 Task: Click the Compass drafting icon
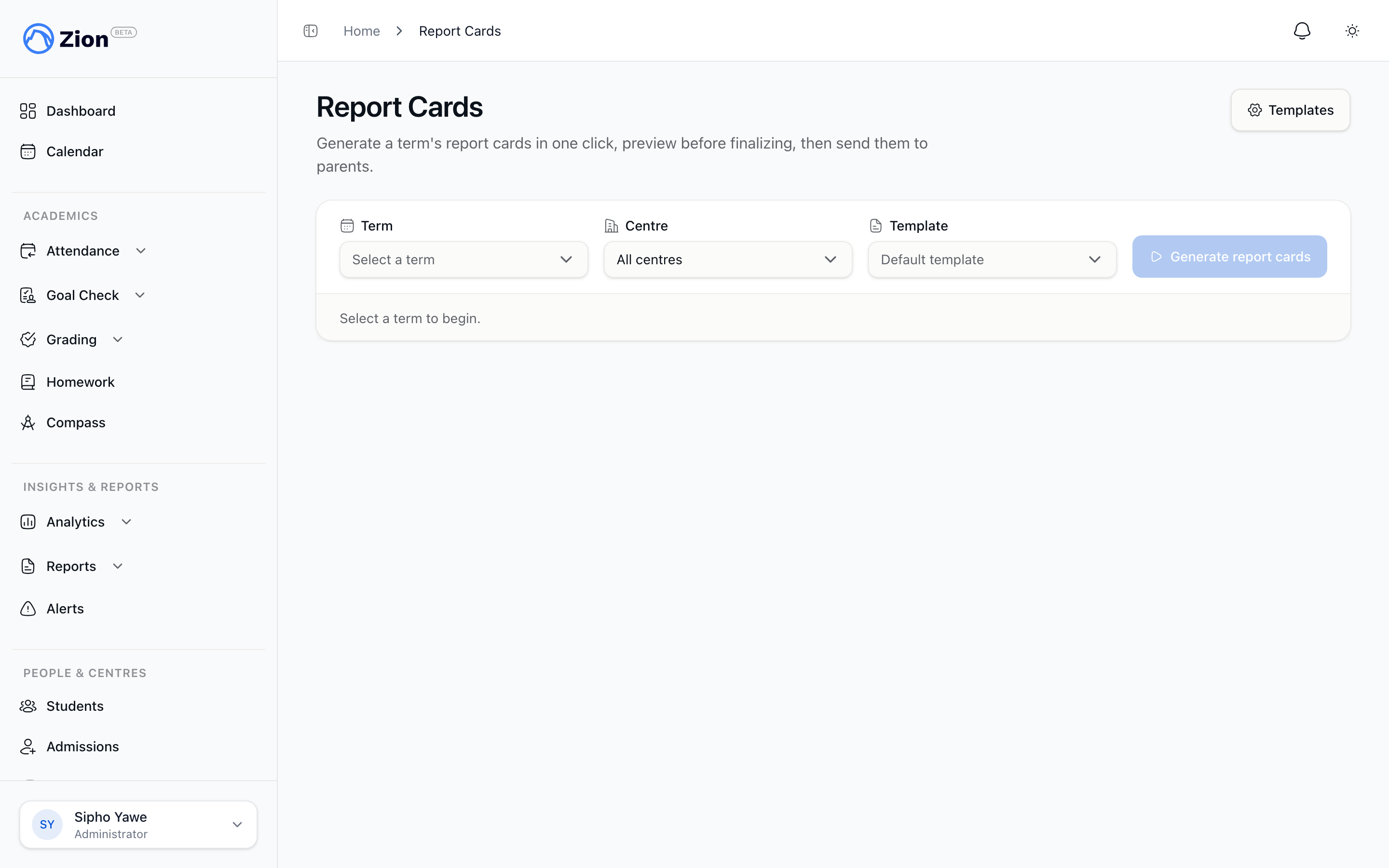[28, 422]
